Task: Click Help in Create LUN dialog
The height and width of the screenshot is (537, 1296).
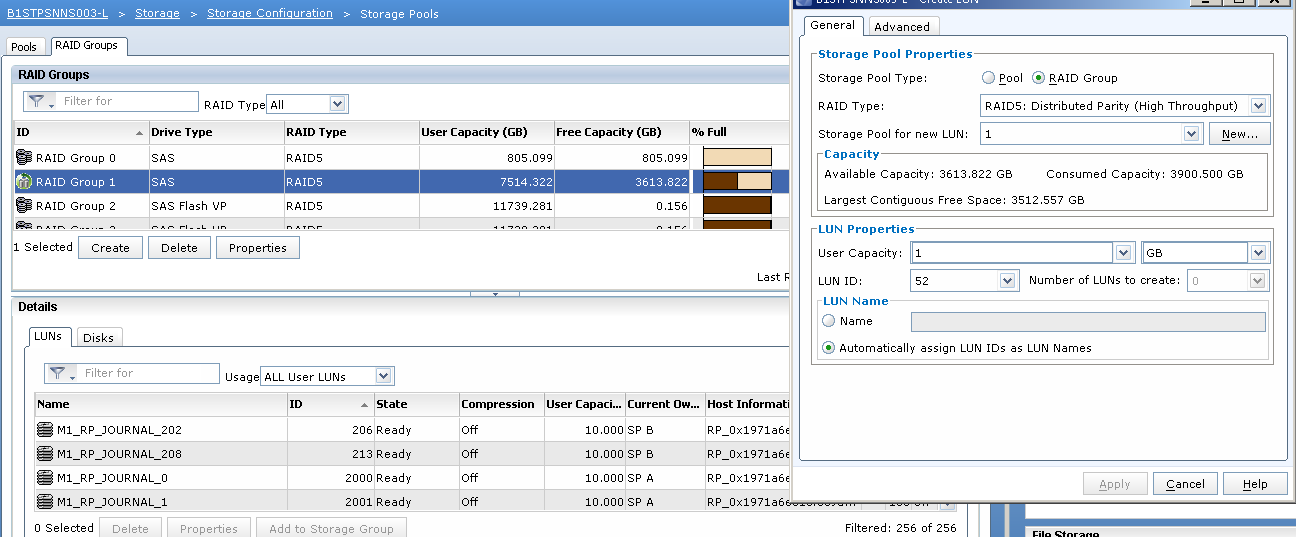Action: (1255, 484)
